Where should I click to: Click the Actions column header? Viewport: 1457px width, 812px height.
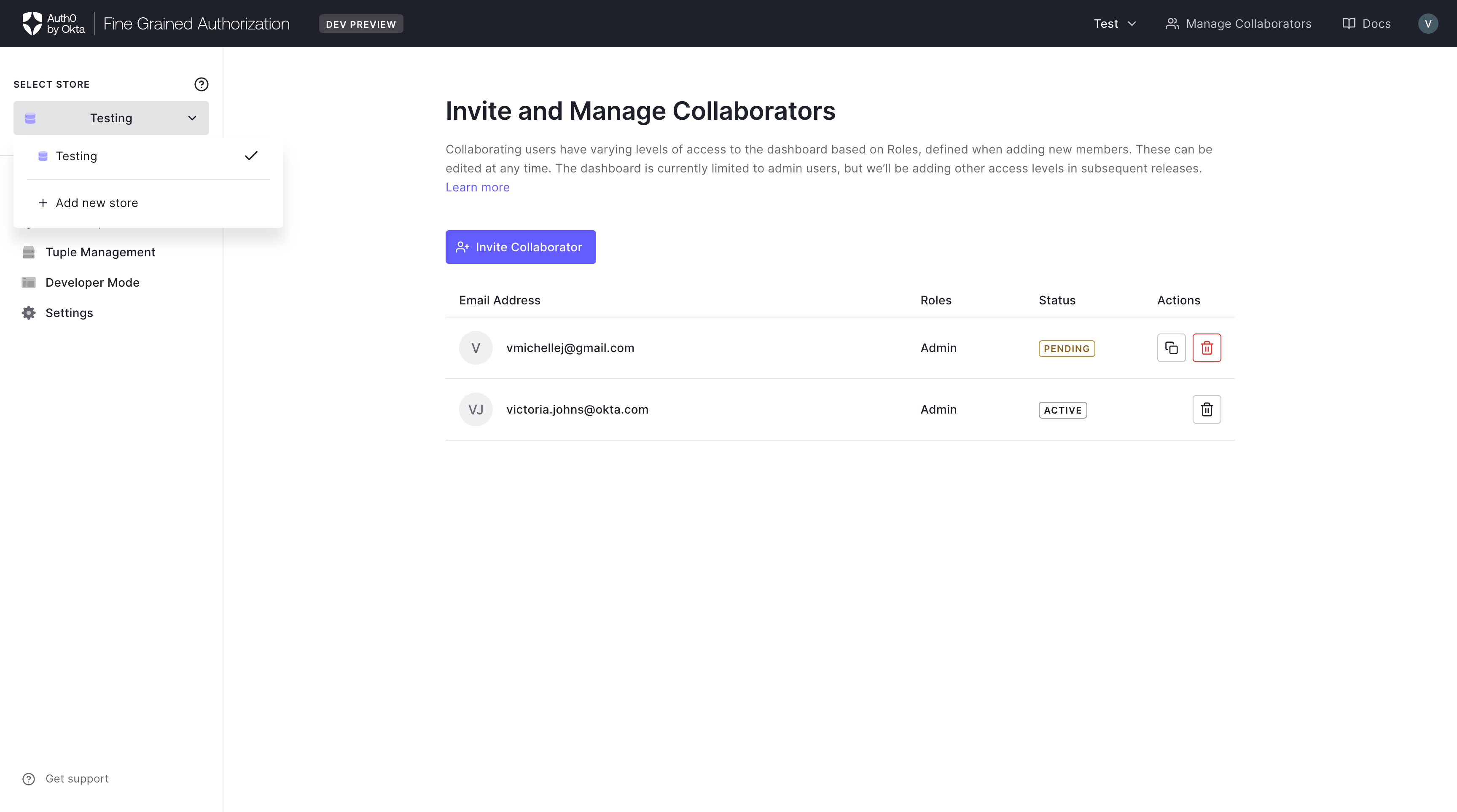coord(1178,301)
